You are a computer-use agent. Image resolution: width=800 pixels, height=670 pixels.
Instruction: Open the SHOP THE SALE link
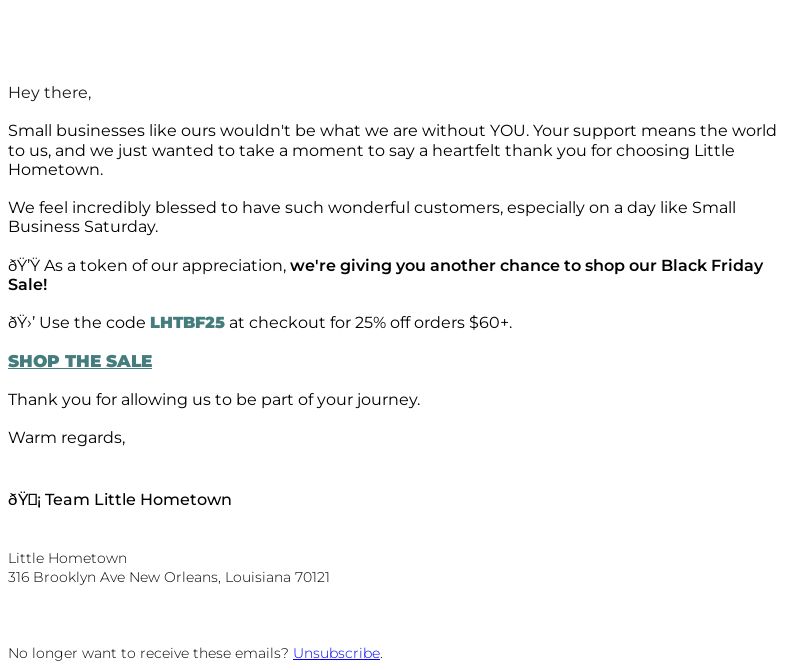point(80,361)
